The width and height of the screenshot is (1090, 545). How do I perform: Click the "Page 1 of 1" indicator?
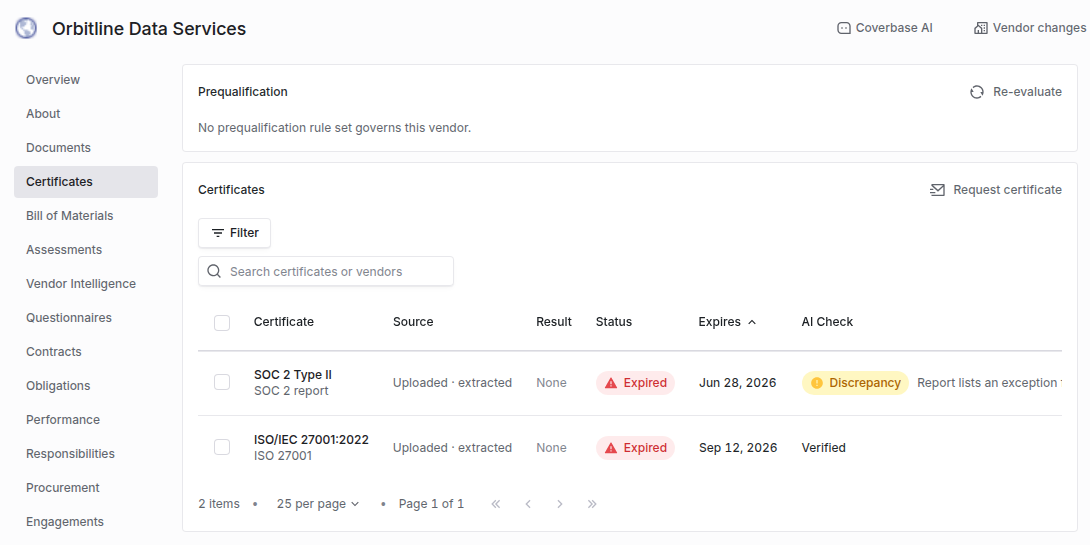(431, 504)
